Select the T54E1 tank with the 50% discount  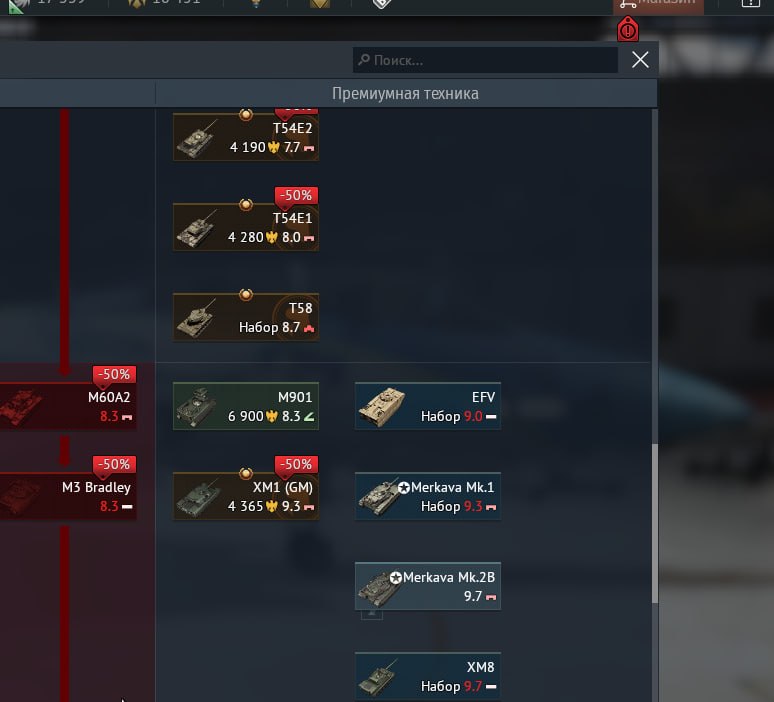[246, 227]
